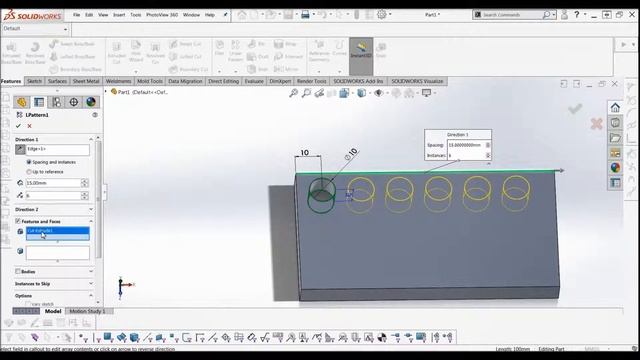
Task: Collapse the Options section chevron
Action: click(x=91, y=296)
